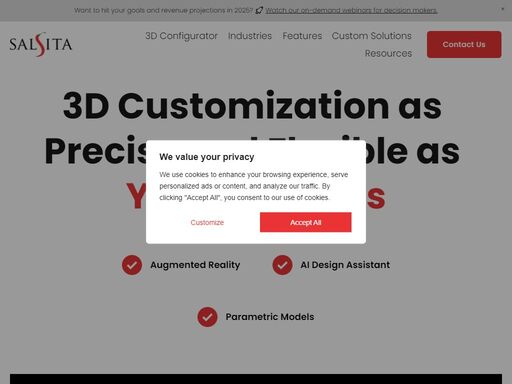Click the Contact Us button

(x=464, y=44)
